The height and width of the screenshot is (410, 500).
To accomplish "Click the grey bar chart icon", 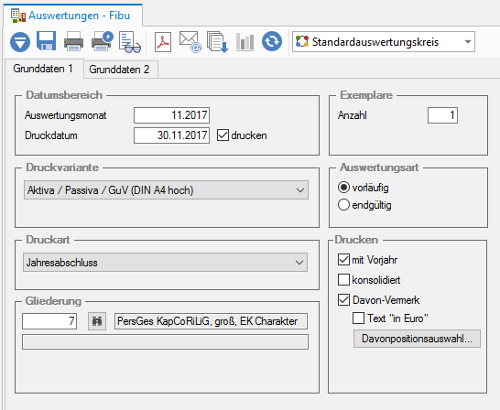I will click(x=245, y=42).
